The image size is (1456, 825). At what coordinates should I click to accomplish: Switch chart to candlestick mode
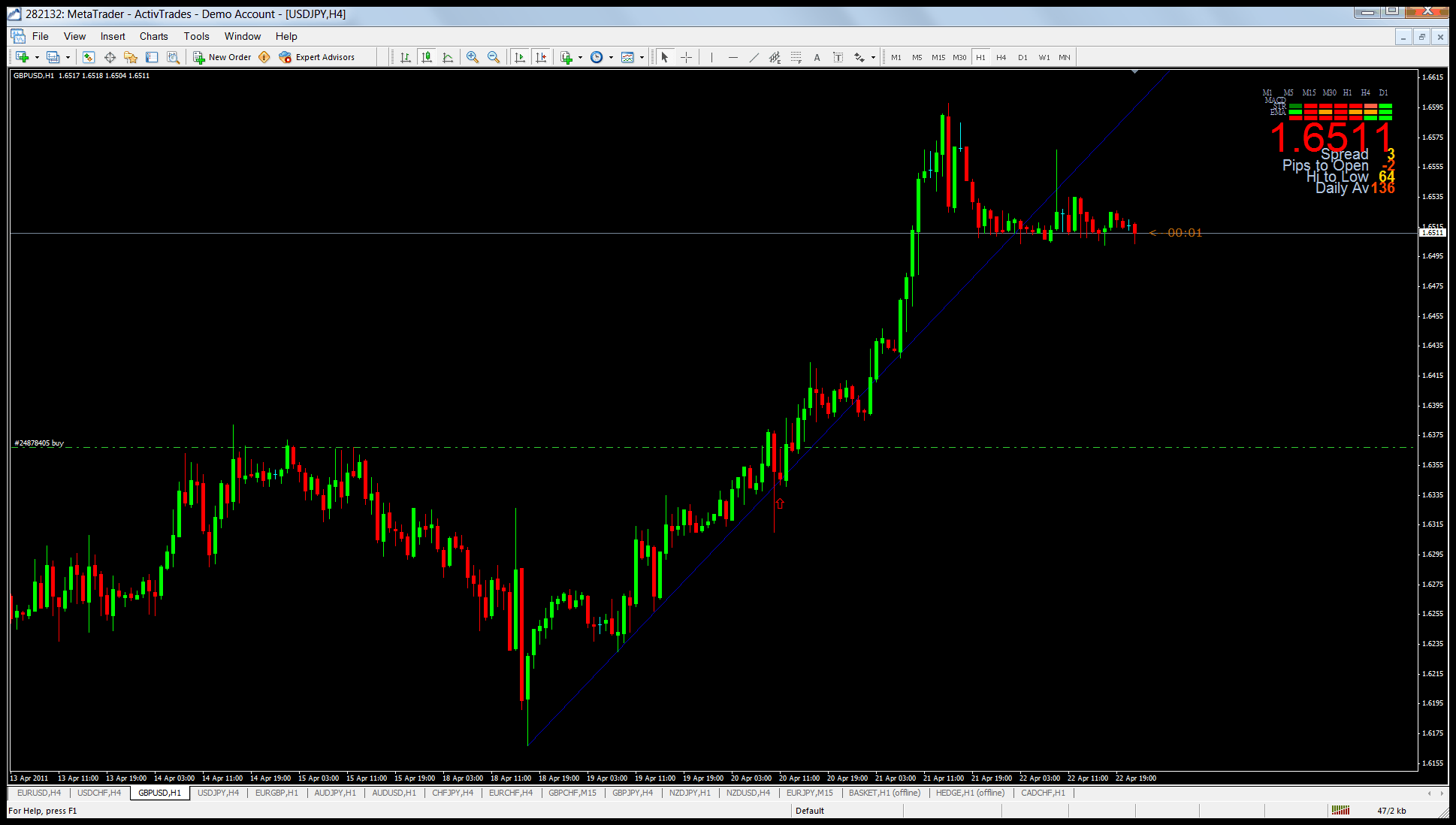click(427, 57)
